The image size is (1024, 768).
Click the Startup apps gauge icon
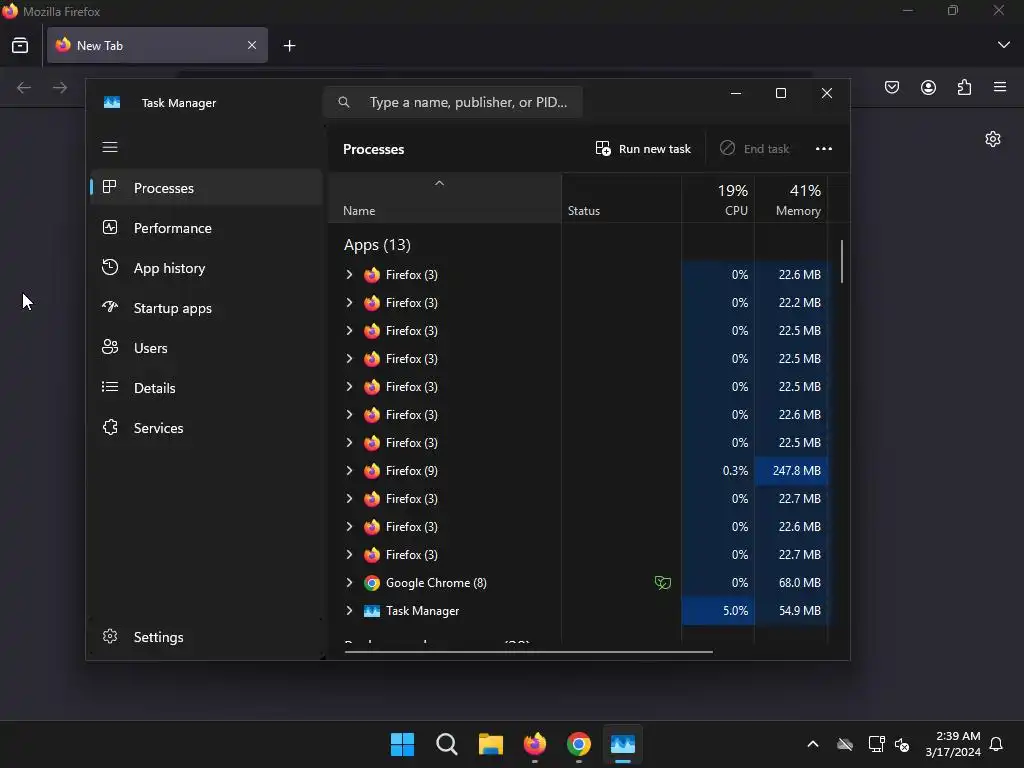pyautogui.click(x=110, y=306)
